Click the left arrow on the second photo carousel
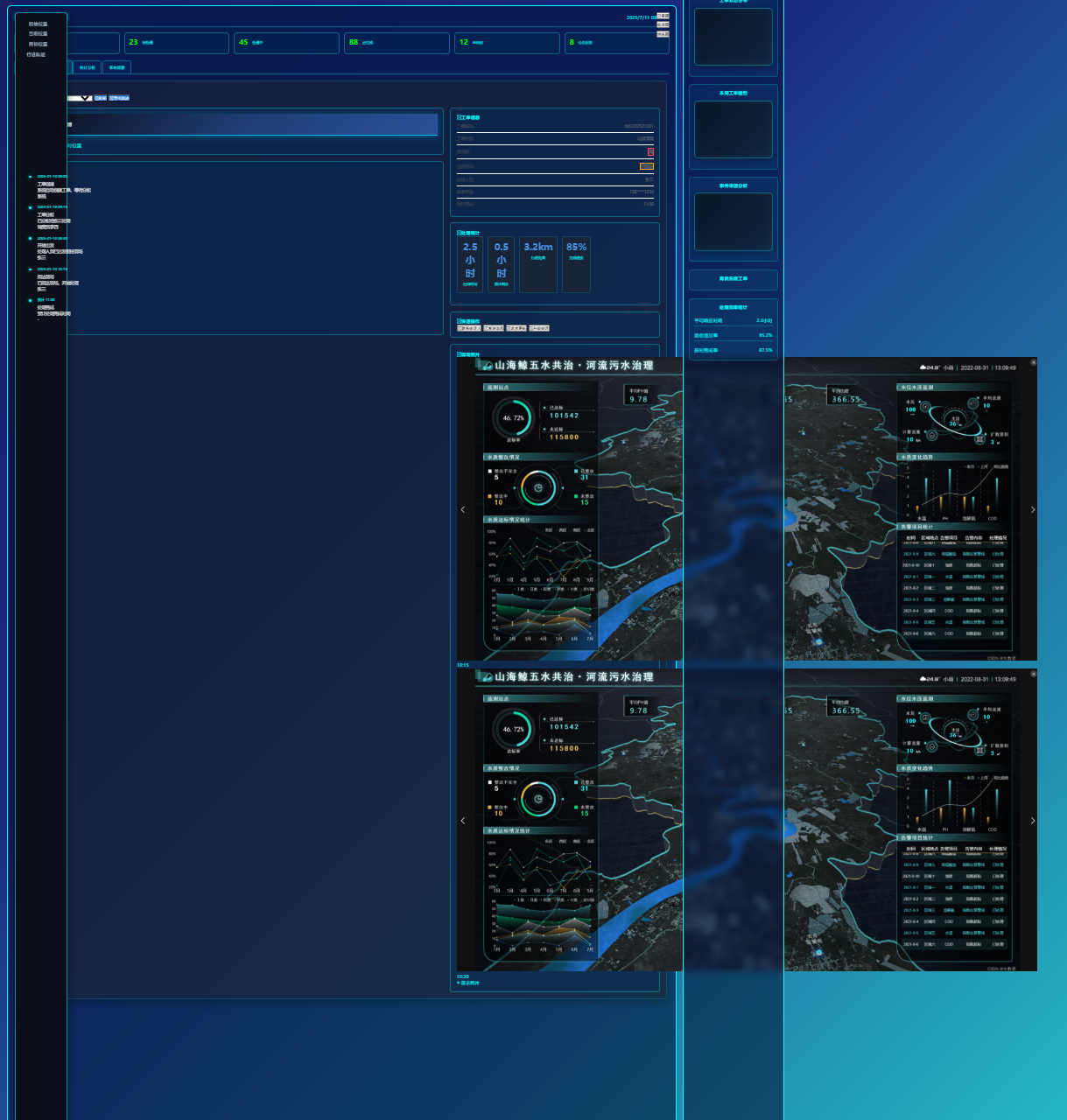1067x1120 pixels. (x=462, y=821)
